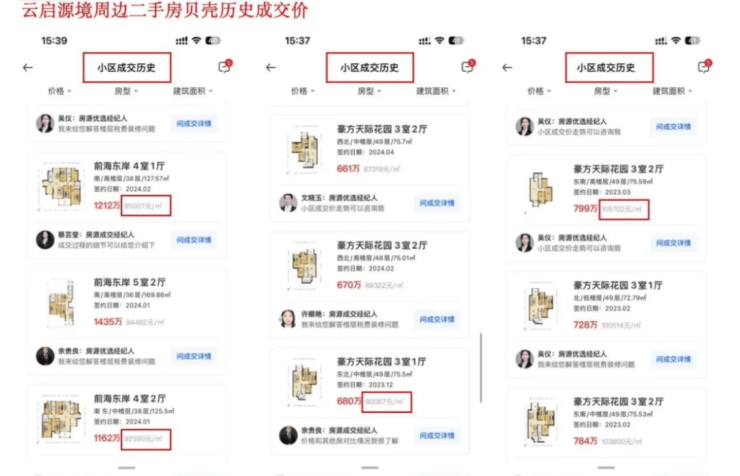
Task: Click 问成交详情 button under 1435万 listing
Action: click(x=194, y=356)
